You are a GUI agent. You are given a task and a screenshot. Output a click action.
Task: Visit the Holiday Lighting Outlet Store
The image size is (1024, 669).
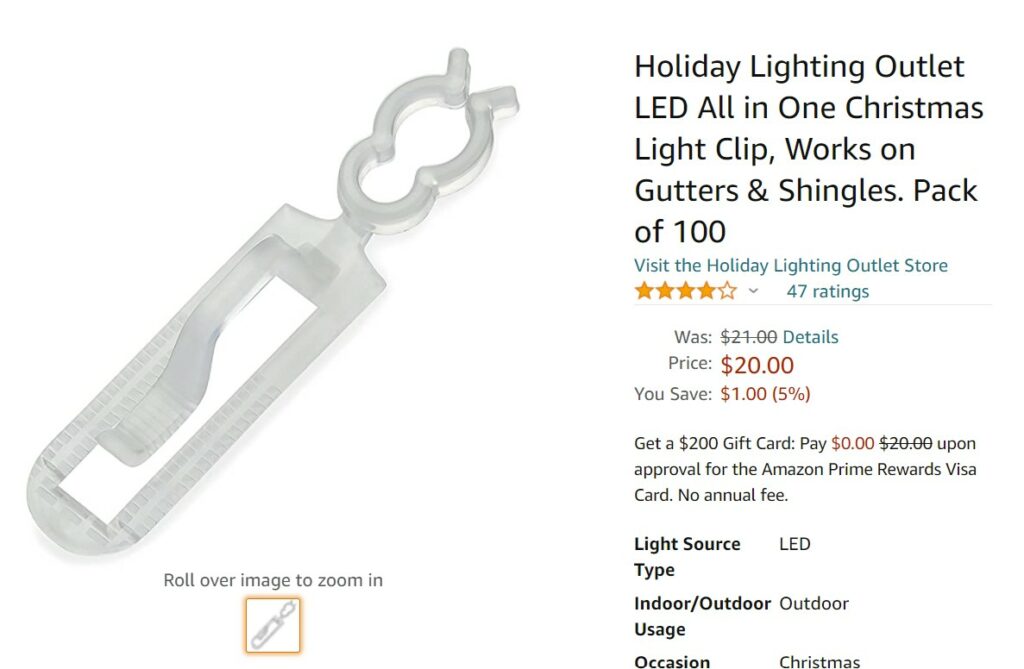[790, 265]
